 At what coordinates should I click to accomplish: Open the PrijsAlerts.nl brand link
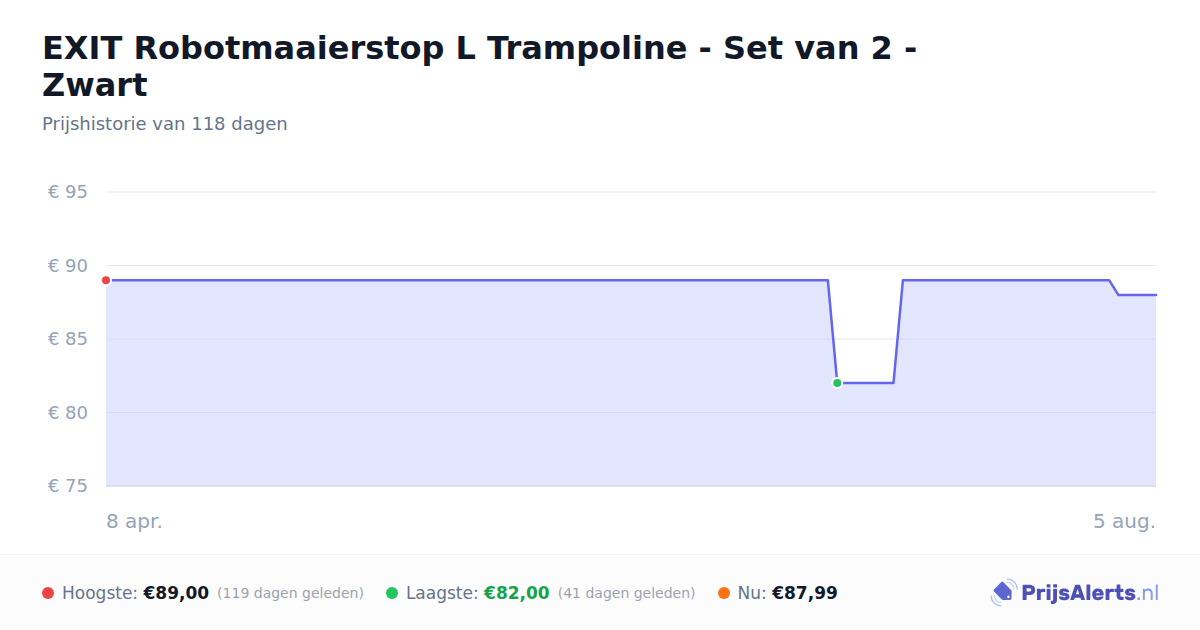pos(1075,593)
